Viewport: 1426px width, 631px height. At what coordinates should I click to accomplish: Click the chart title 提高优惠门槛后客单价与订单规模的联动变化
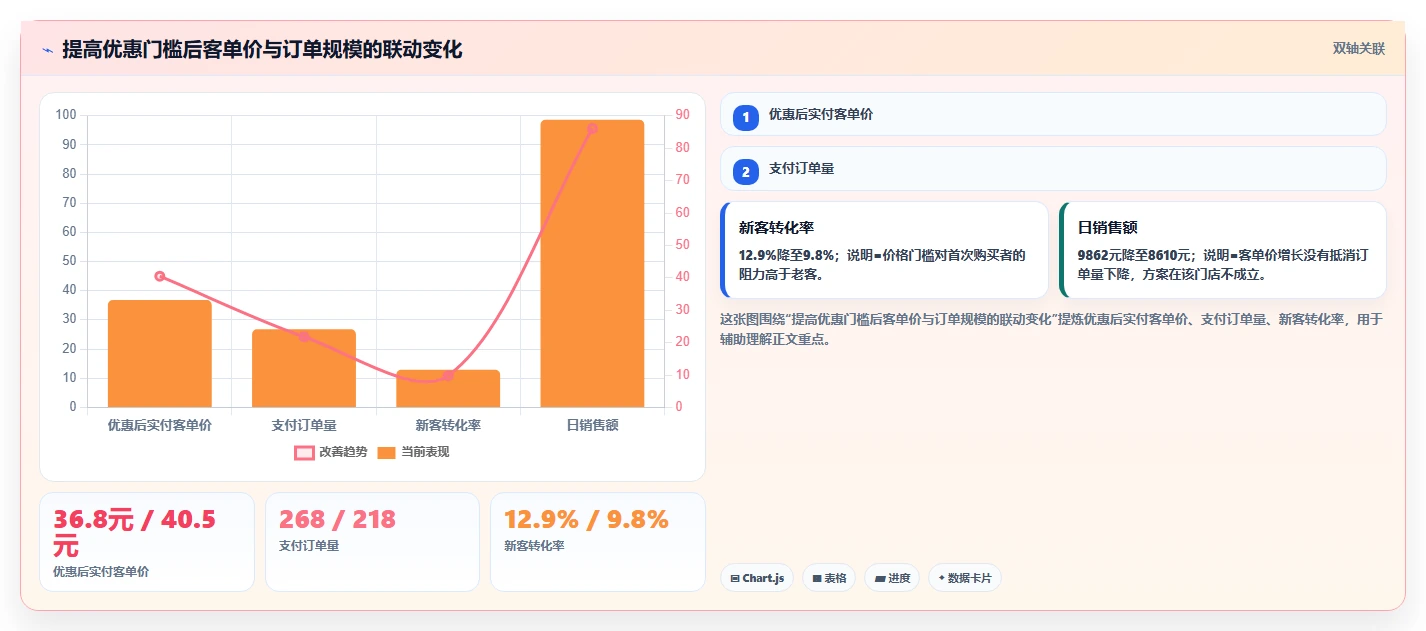[262, 50]
